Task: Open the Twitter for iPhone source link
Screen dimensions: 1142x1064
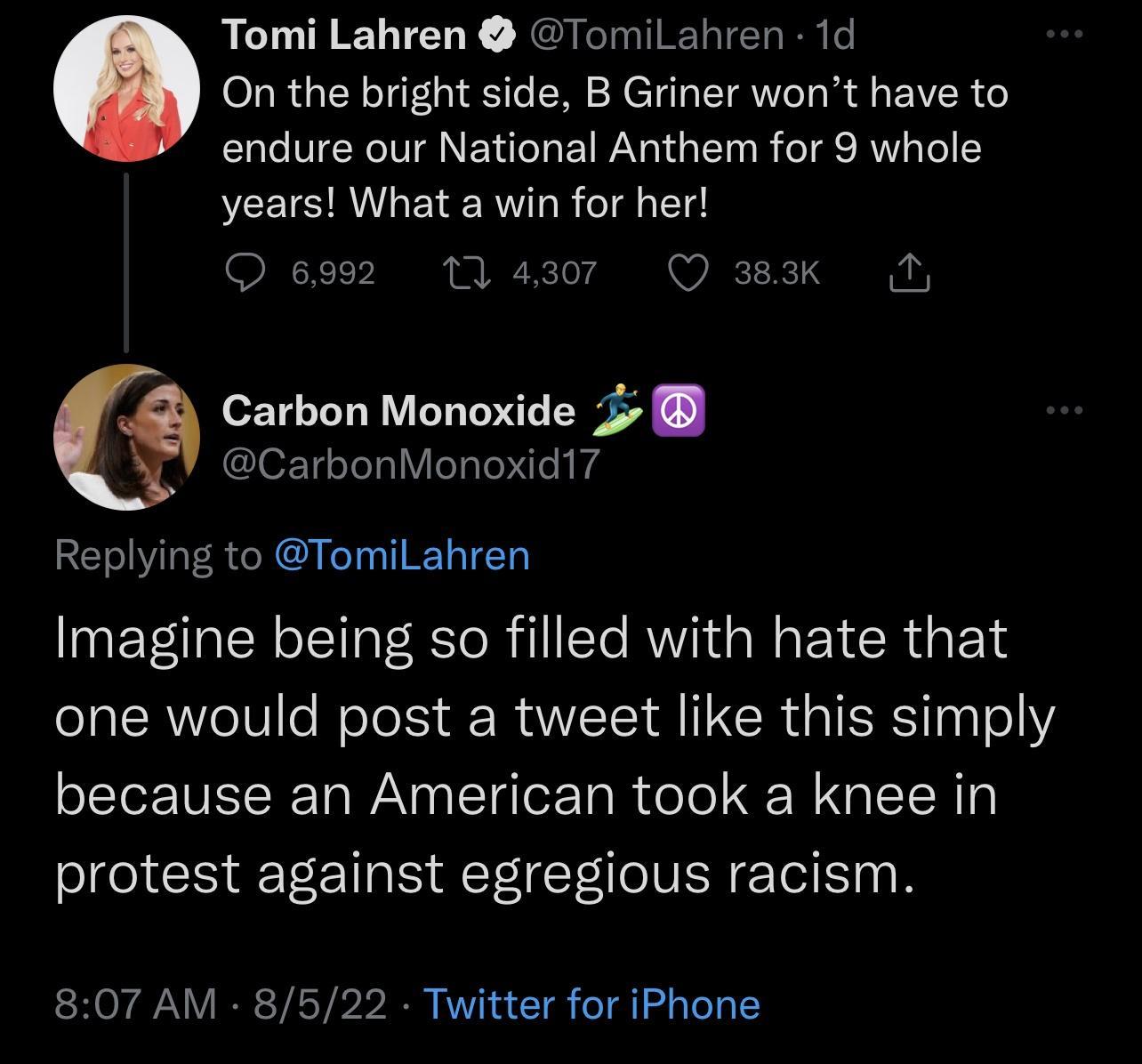Action: (591, 1004)
